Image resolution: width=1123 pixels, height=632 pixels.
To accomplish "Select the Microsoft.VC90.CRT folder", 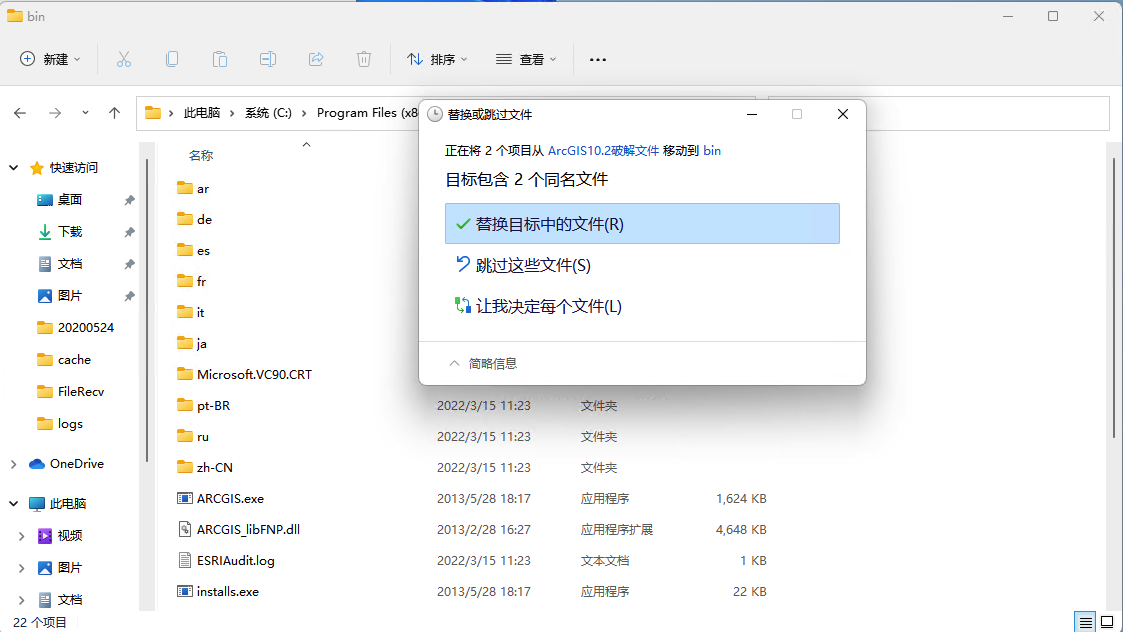I will click(x=254, y=375).
